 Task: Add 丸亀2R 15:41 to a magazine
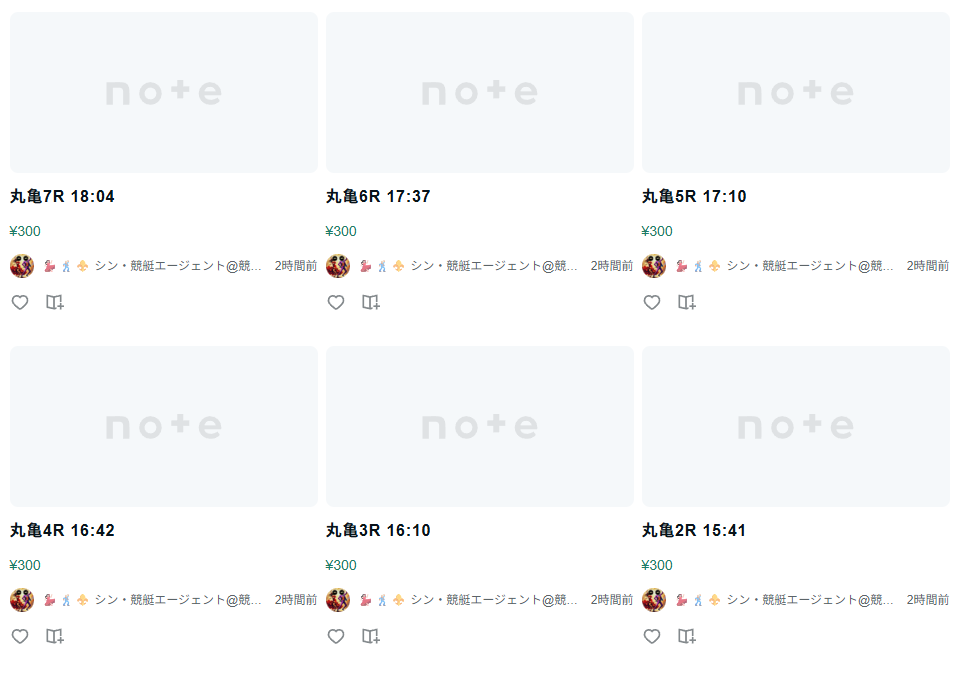[687, 636]
